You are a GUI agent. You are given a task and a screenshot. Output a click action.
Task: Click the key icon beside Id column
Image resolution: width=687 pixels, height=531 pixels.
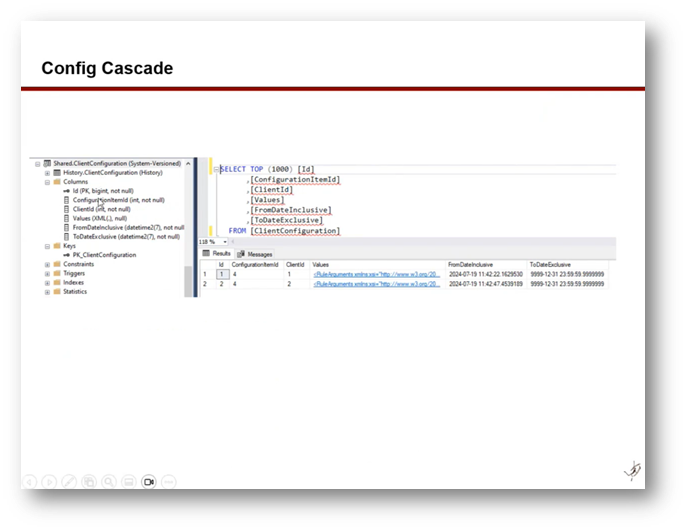click(67, 191)
